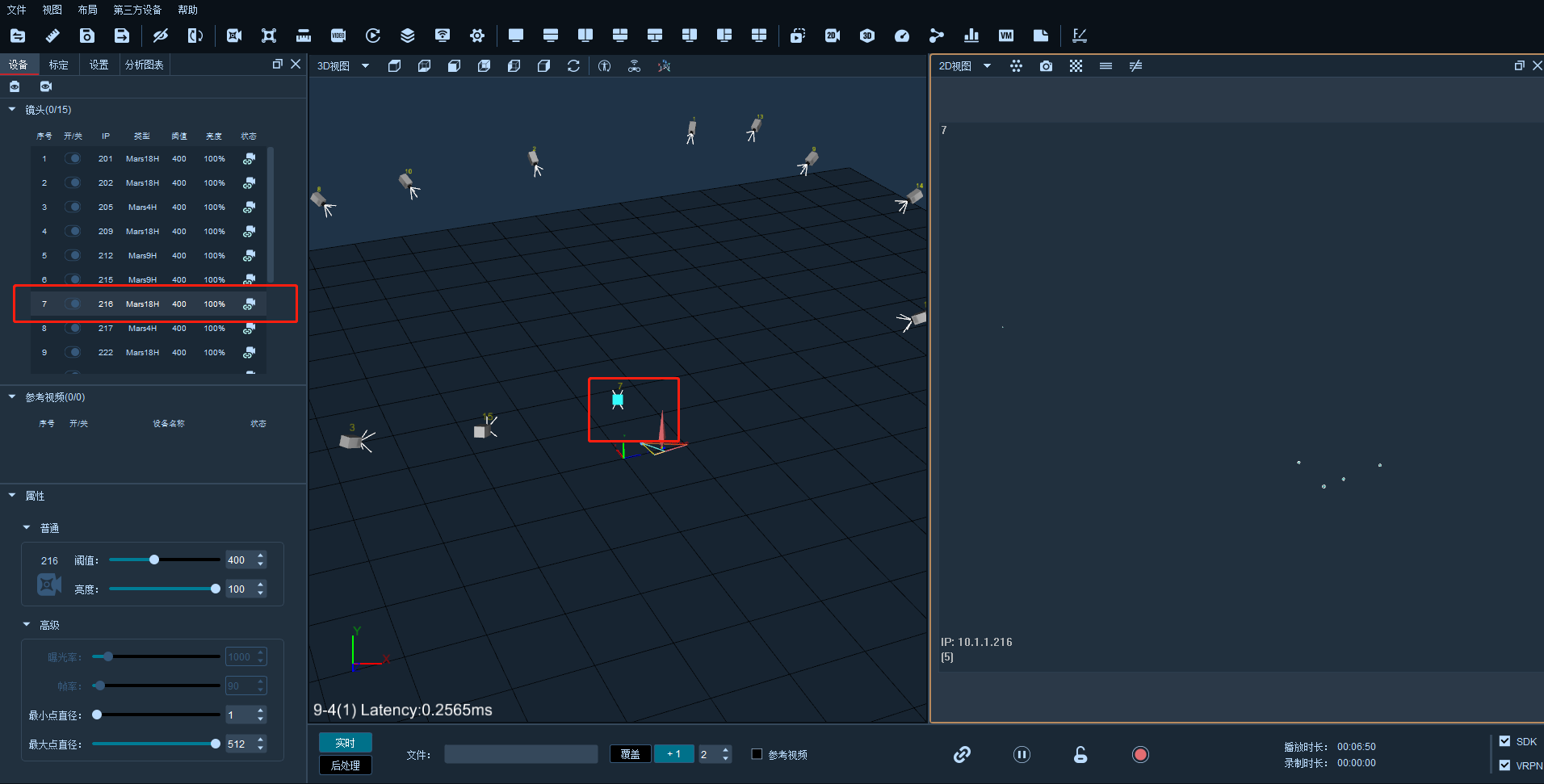Uncheck the SDK checkbox
1544x784 pixels.
coord(1504,741)
